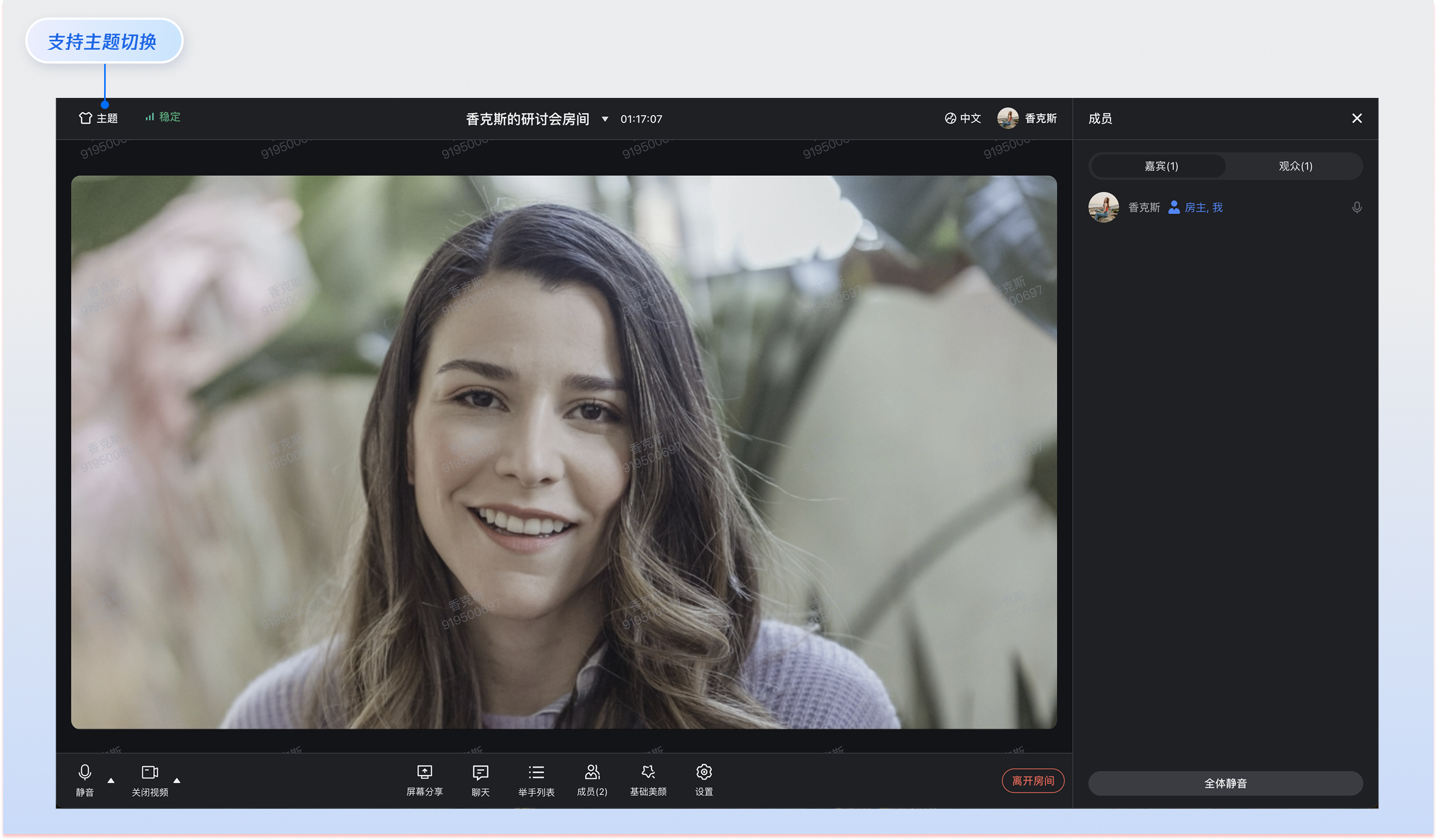Toggle 关闭视频 camera off

point(150,779)
